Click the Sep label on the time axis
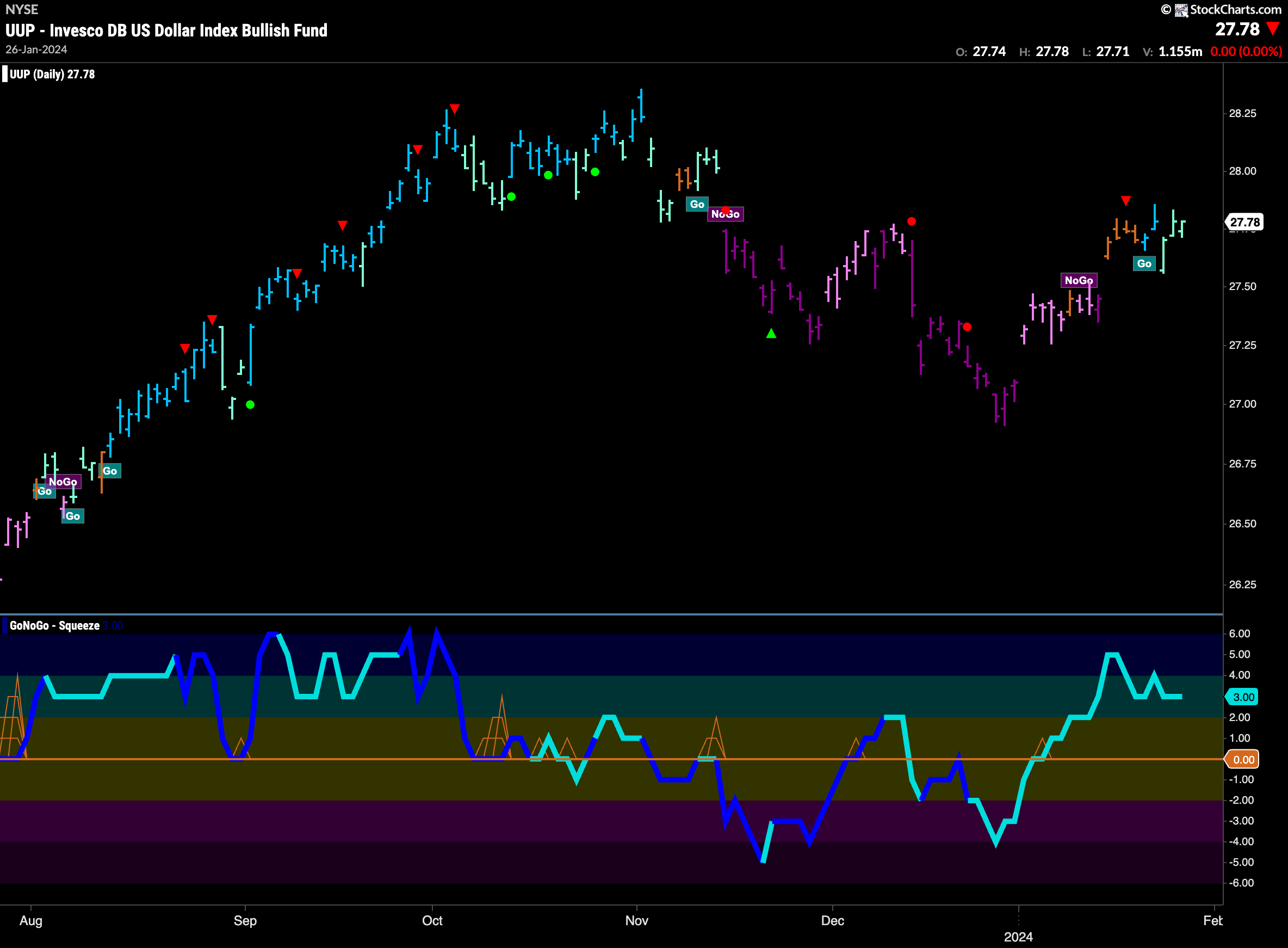 [x=245, y=920]
